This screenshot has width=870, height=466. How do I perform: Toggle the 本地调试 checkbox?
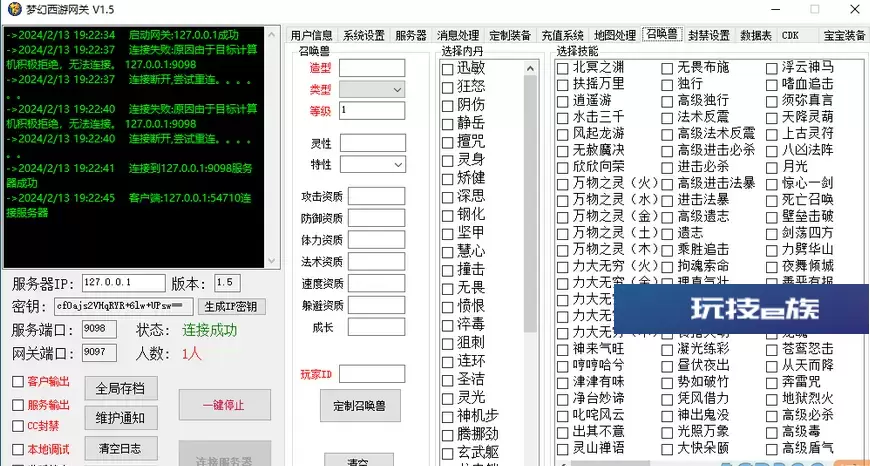18,449
